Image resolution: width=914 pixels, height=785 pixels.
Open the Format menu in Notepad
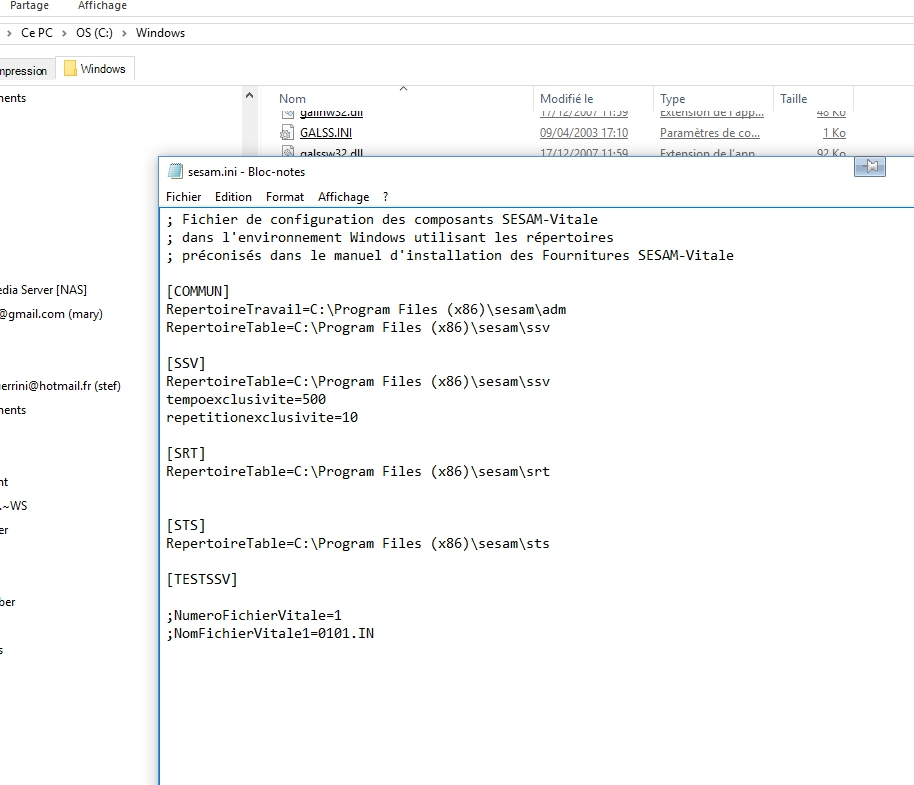tap(285, 197)
